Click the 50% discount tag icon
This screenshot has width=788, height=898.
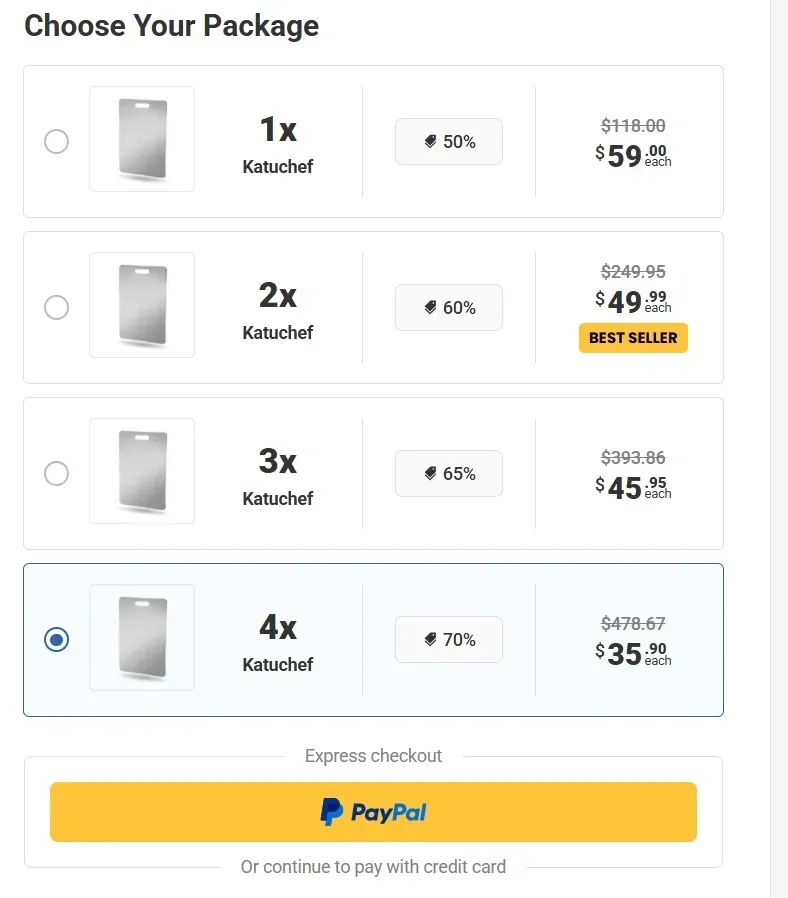431,141
